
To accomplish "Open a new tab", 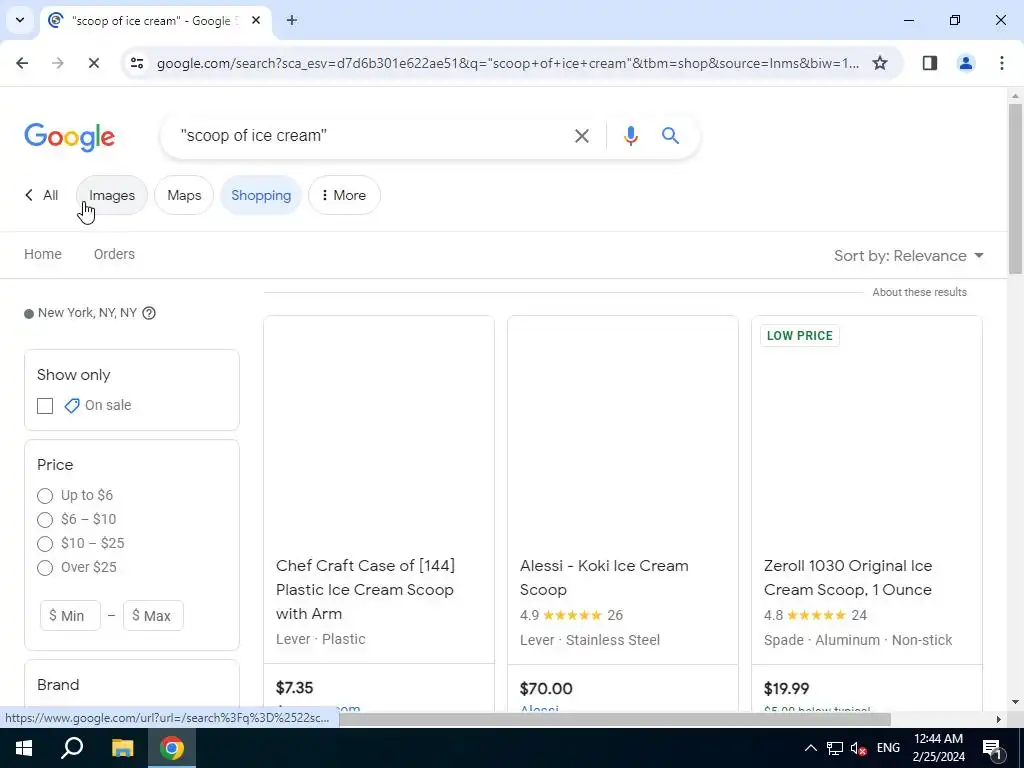I will [x=292, y=20].
